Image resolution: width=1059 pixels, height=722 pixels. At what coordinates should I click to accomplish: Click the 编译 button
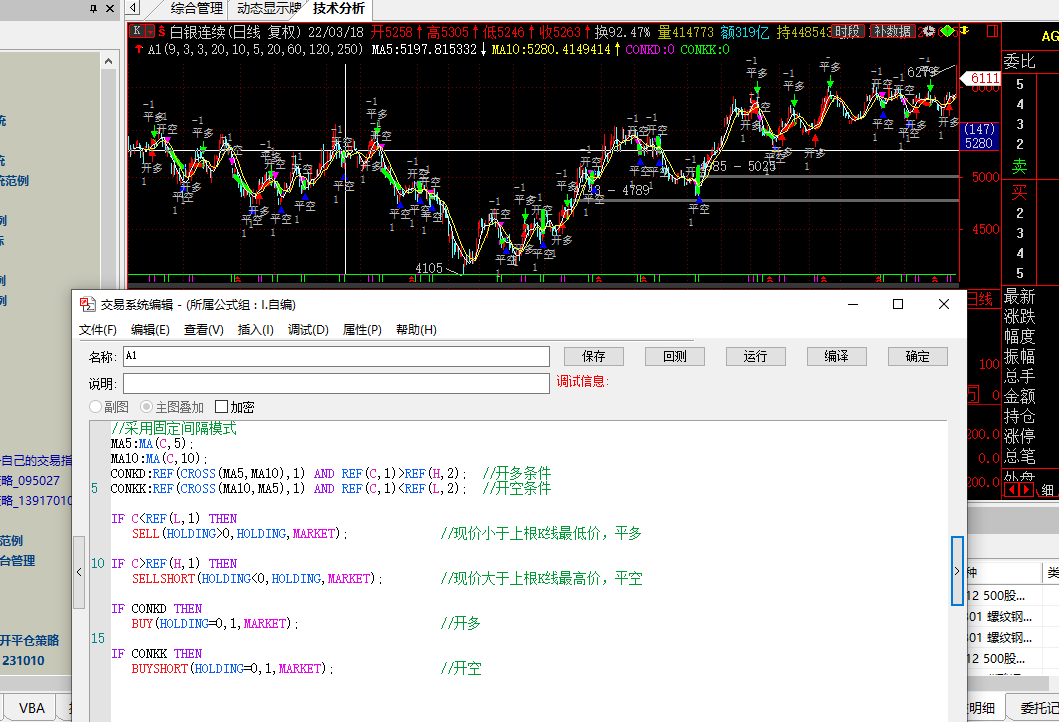click(x=837, y=357)
